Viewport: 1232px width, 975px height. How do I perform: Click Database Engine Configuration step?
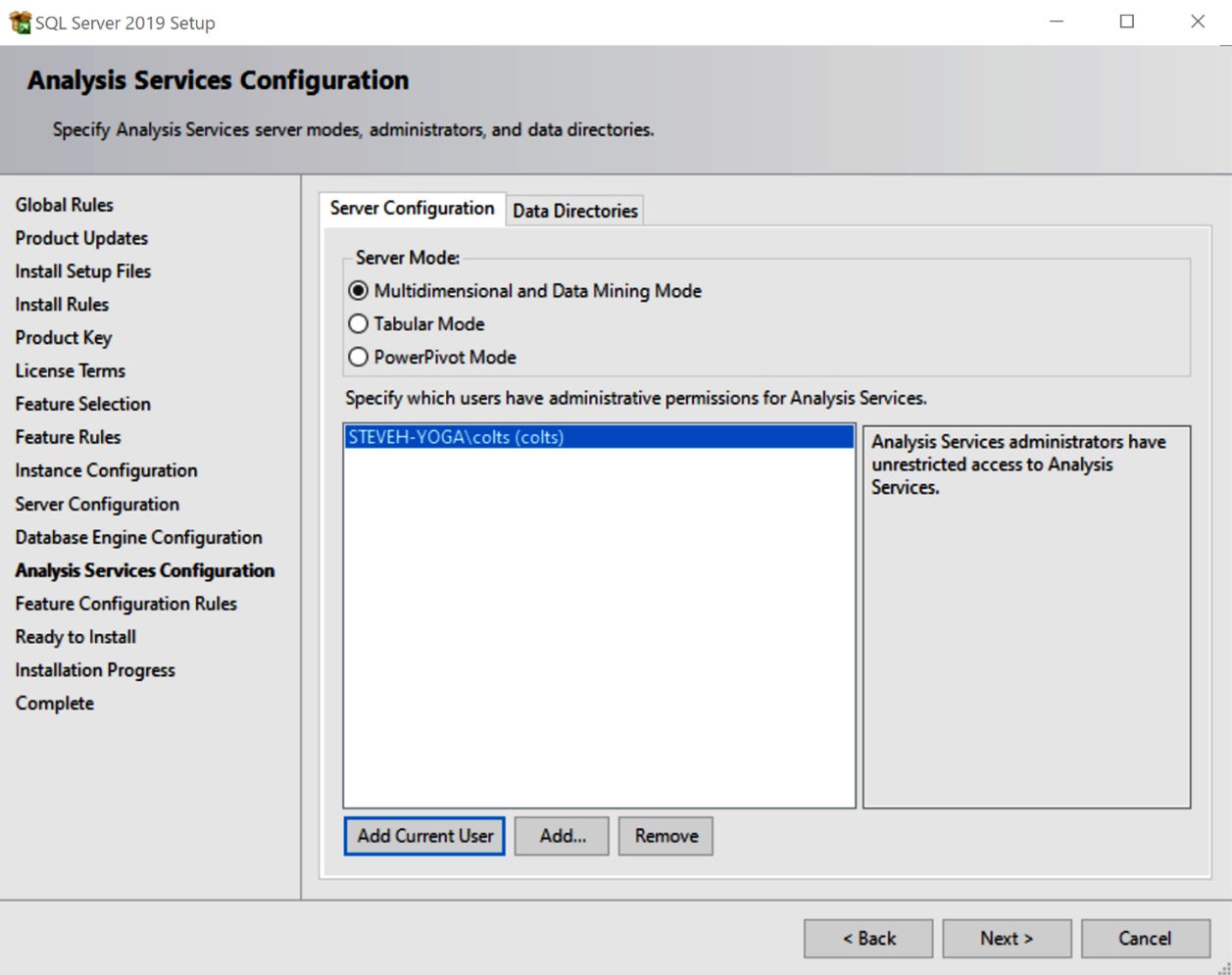139,538
